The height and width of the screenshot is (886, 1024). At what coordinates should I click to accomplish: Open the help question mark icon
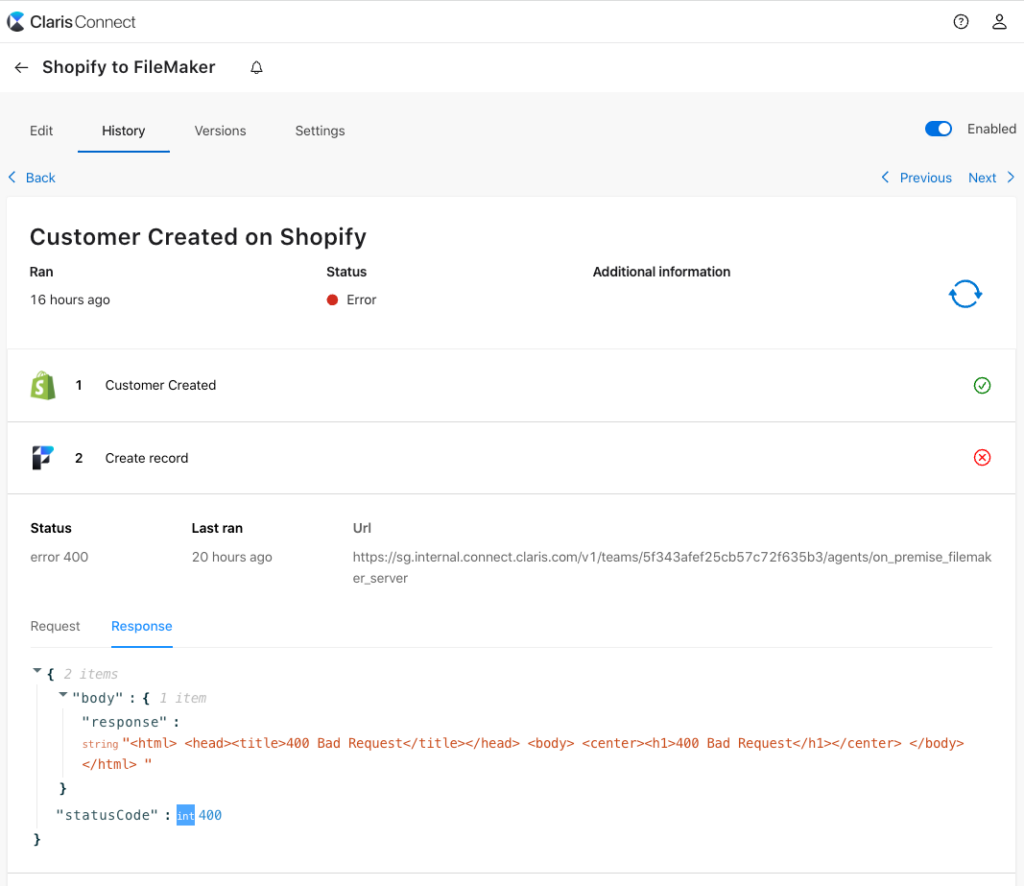click(961, 22)
